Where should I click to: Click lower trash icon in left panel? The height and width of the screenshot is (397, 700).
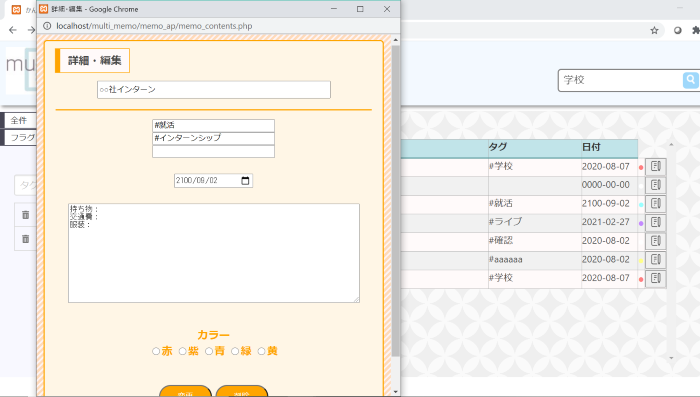[25, 239]
